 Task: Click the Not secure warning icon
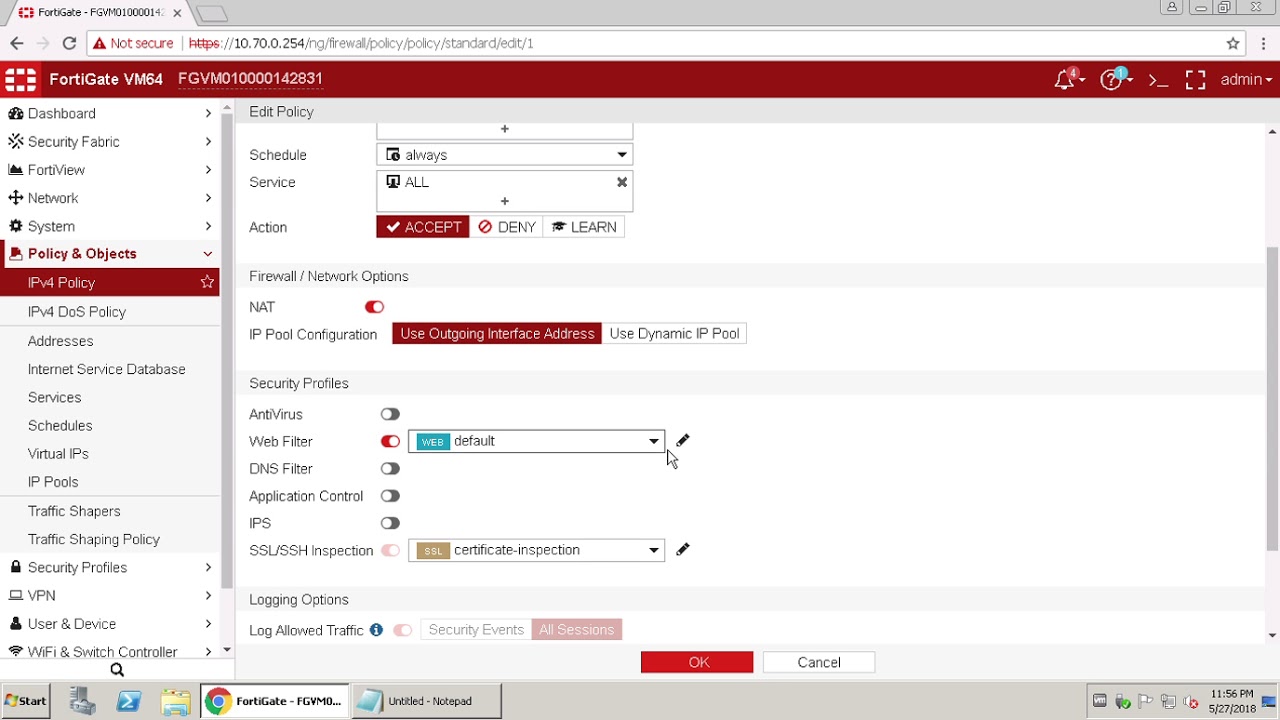98,43
